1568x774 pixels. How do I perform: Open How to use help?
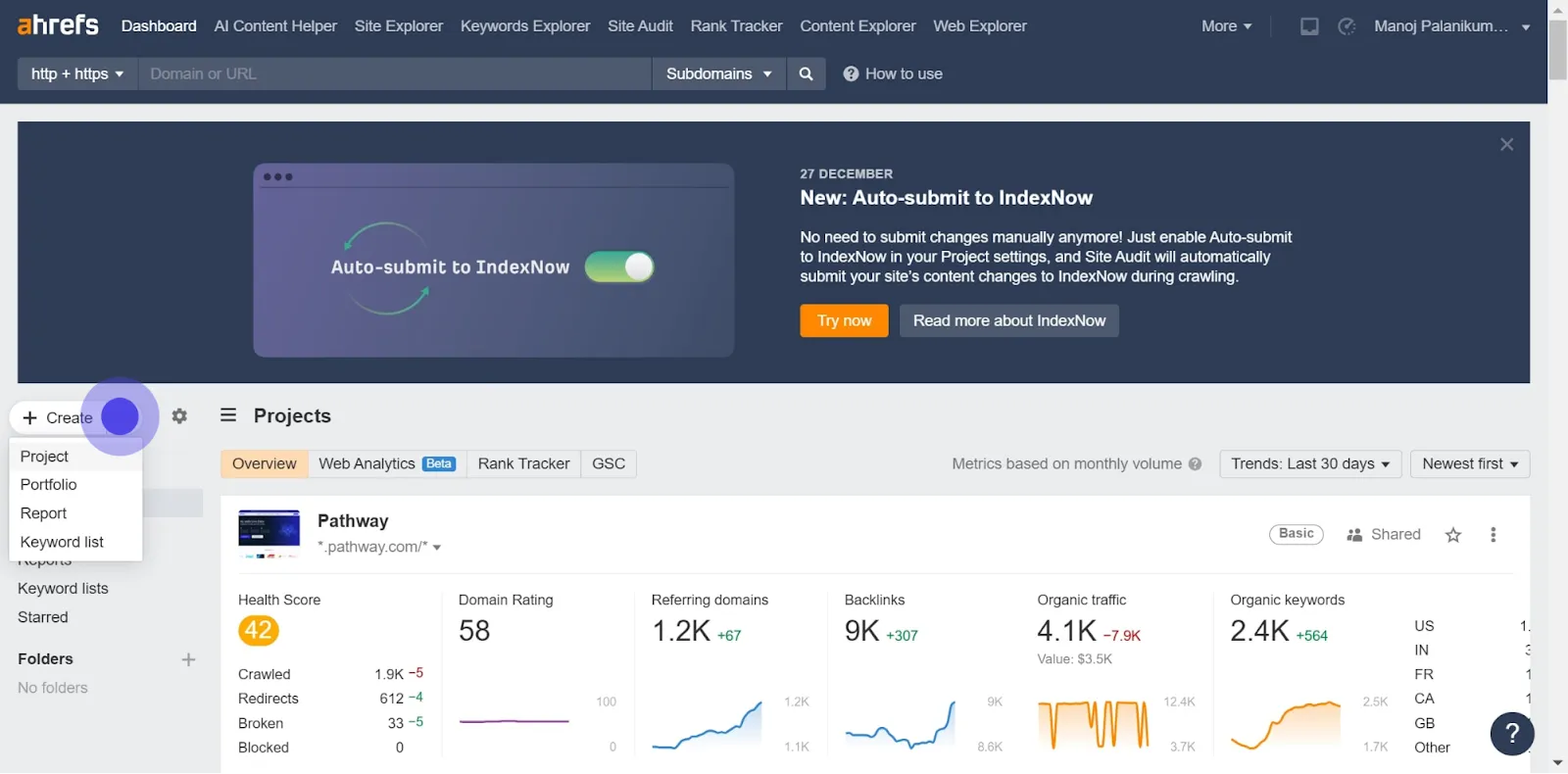pyautogui.click(x=893, y=73)
